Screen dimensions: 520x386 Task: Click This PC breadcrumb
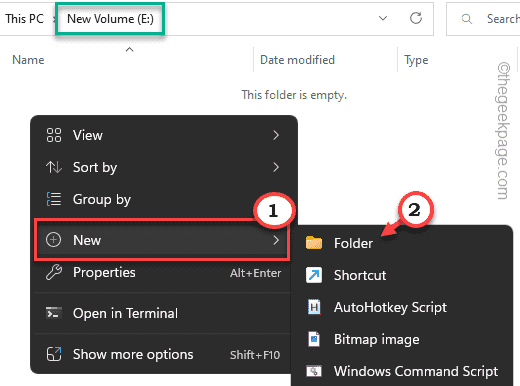24,19
